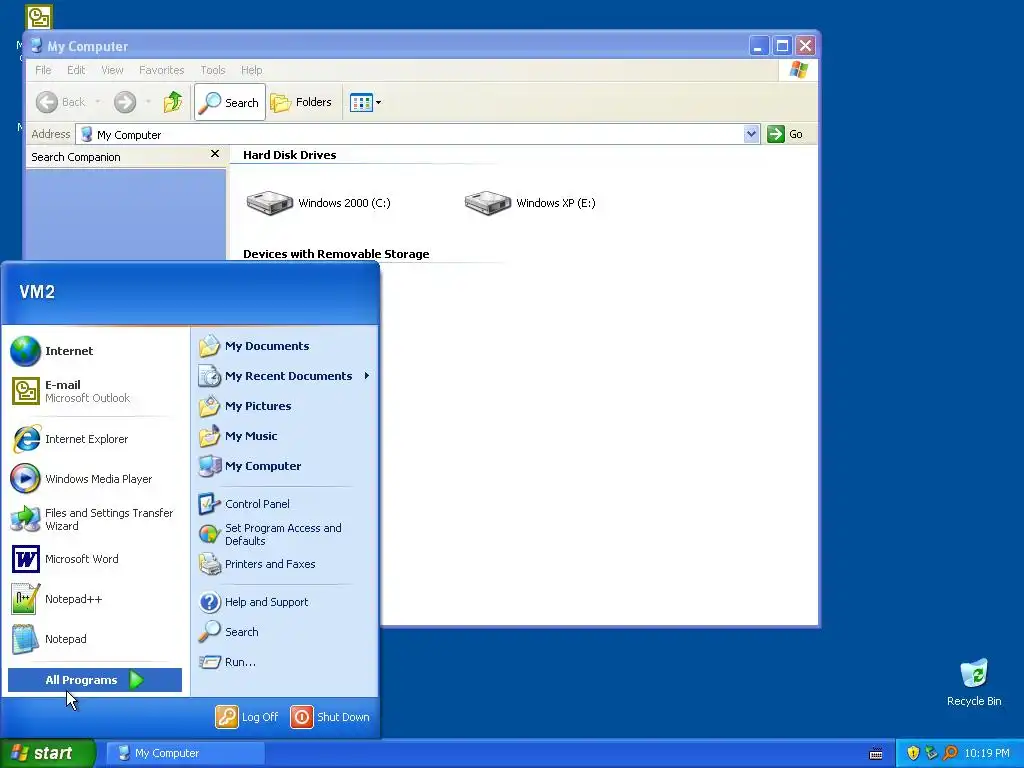Click the Windows flag logo in toolbar
This screenshot has width=1024, height=768.
pyautogui.click(x=798, y=70)
